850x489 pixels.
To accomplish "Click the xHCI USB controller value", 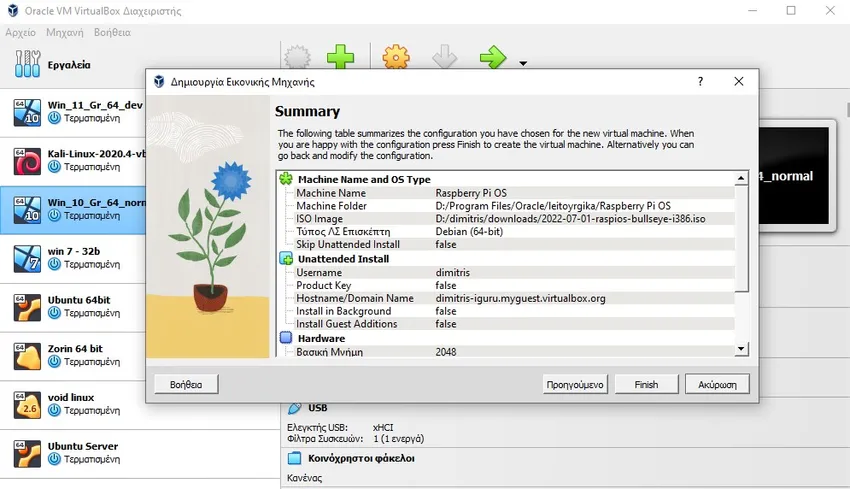I will pyautogui.click(x=383, y=427).
